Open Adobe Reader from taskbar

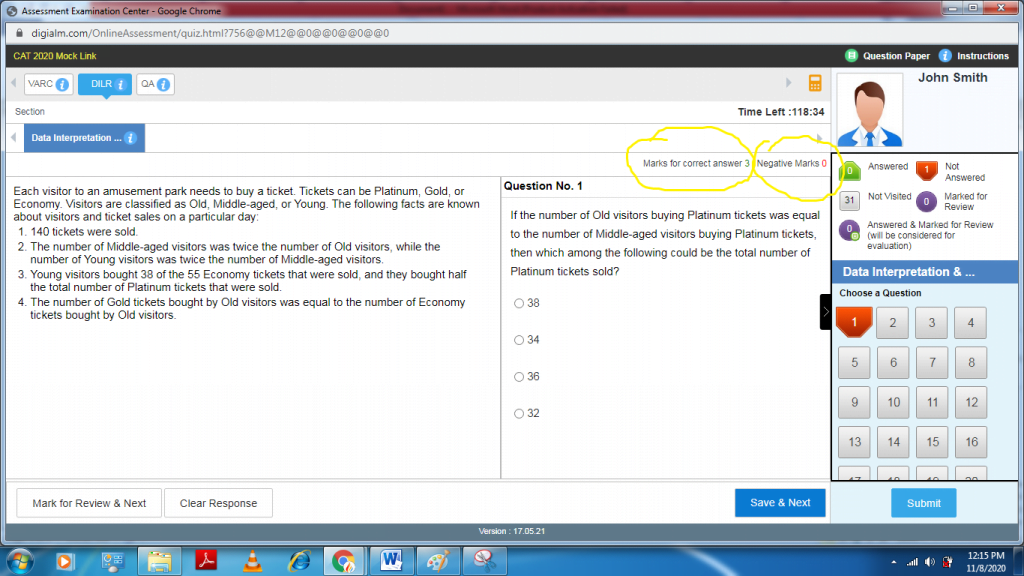[x=206, y=561]
